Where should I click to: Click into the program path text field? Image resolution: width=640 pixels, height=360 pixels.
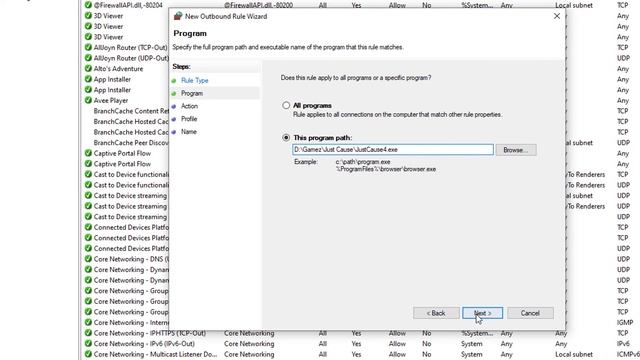click(393, 150)
